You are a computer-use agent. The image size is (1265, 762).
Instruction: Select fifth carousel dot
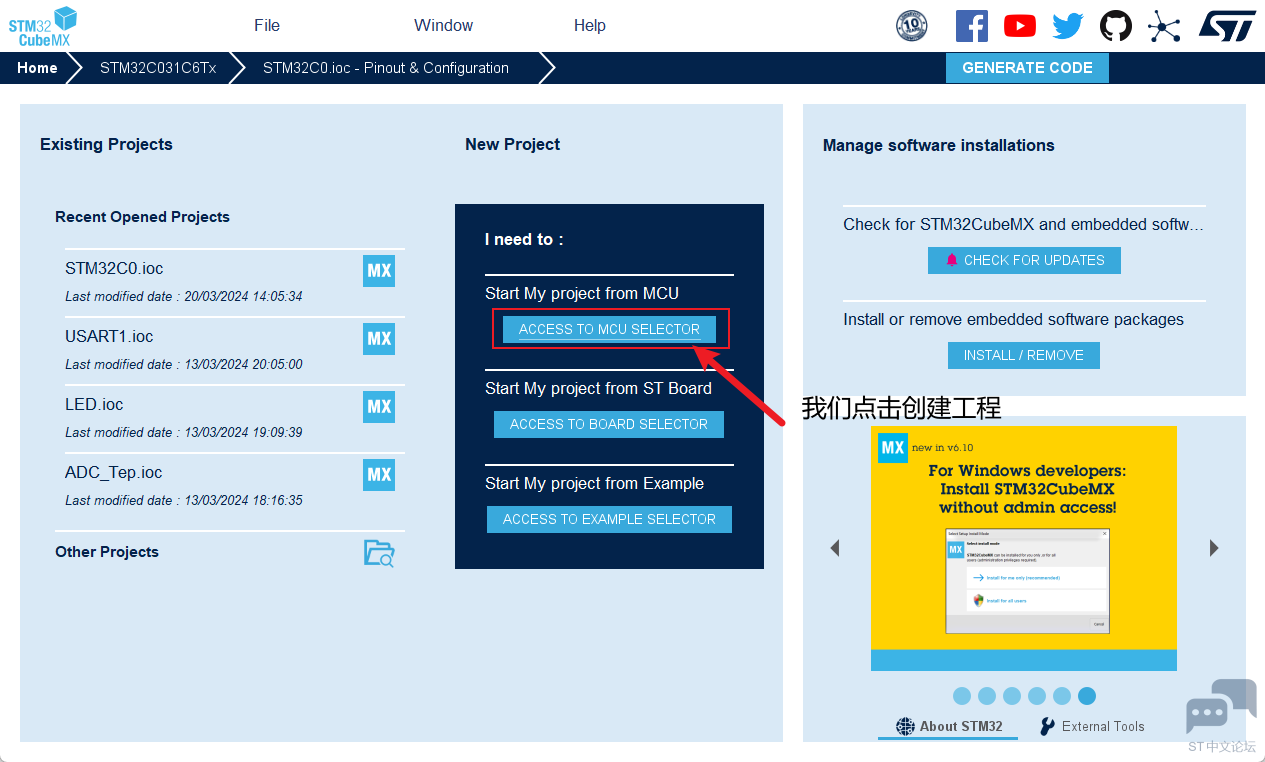point(1062,696)
